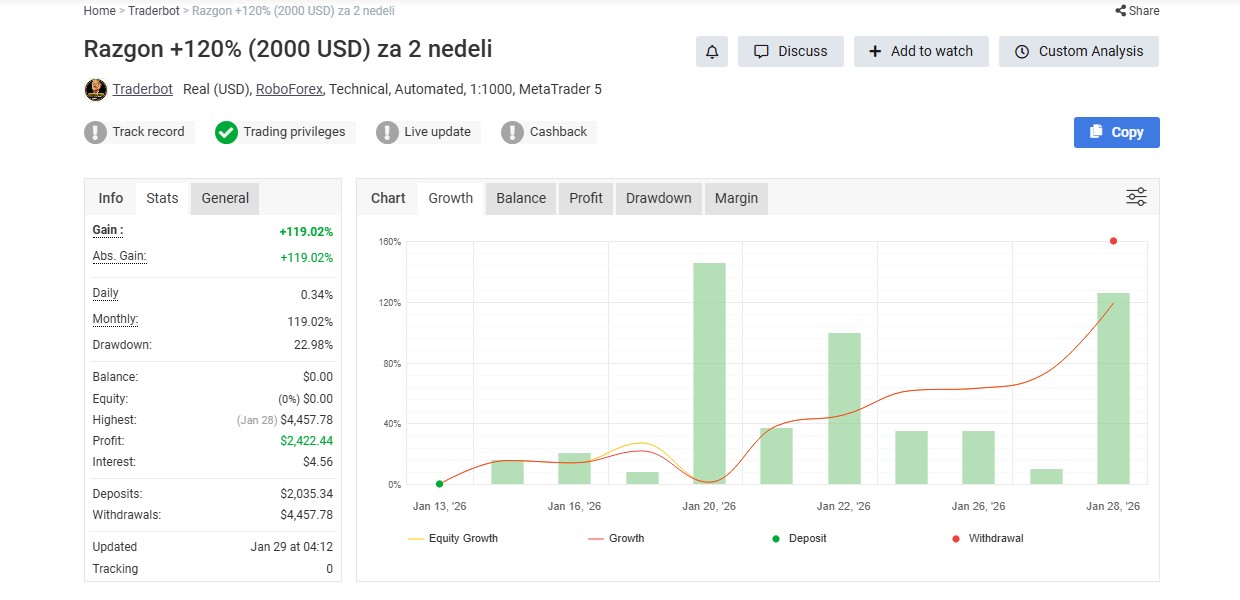Click the tallest green bar at Jan 20

point(709,373)
